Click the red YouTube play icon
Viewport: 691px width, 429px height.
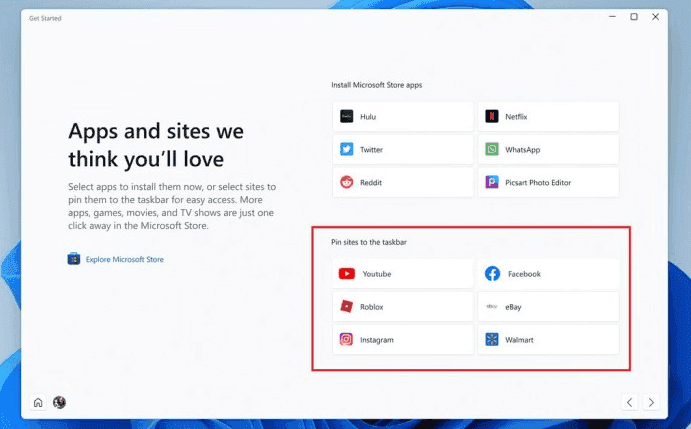pos(347,274)
